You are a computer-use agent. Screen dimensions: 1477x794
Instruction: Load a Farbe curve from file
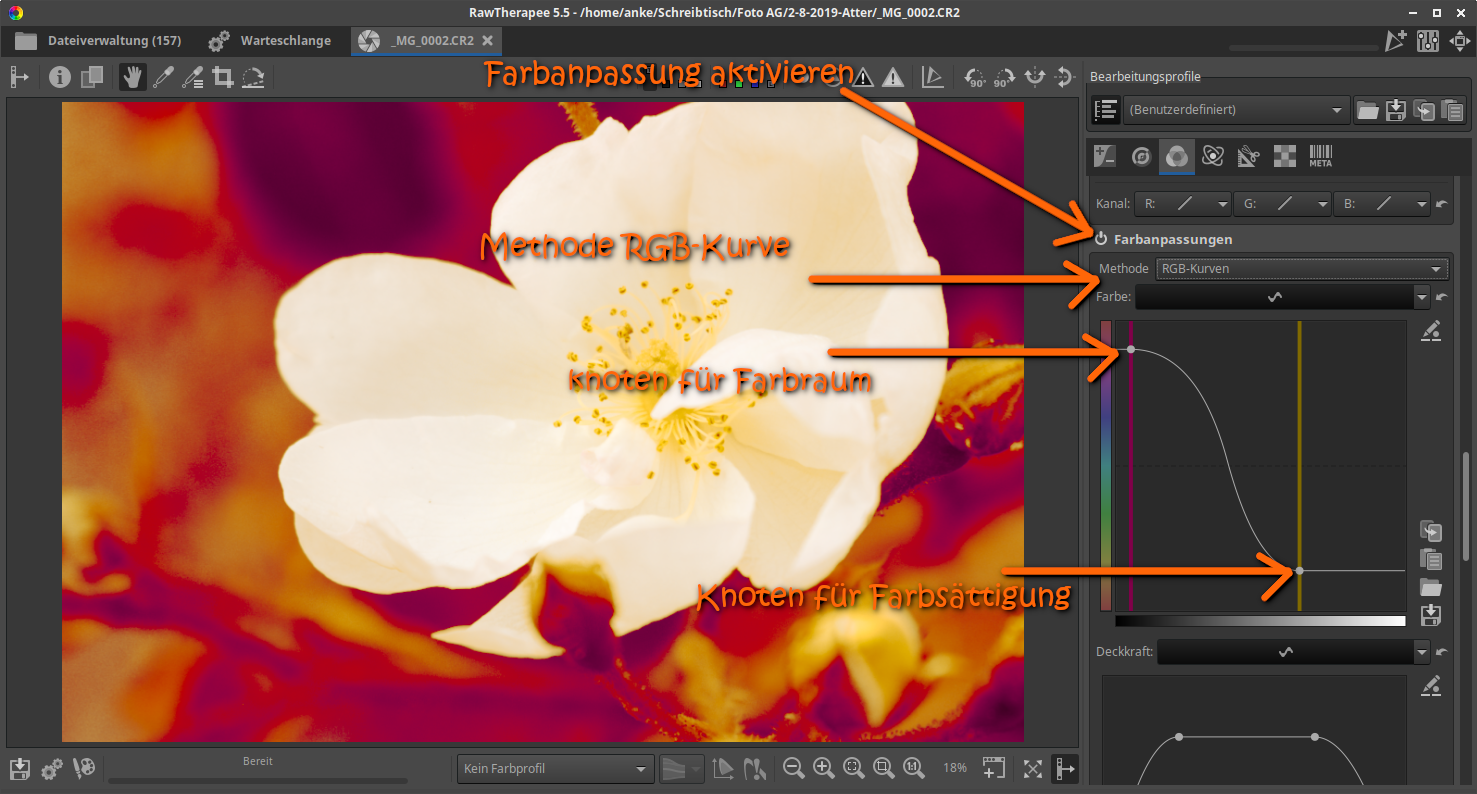[1431, 587]
